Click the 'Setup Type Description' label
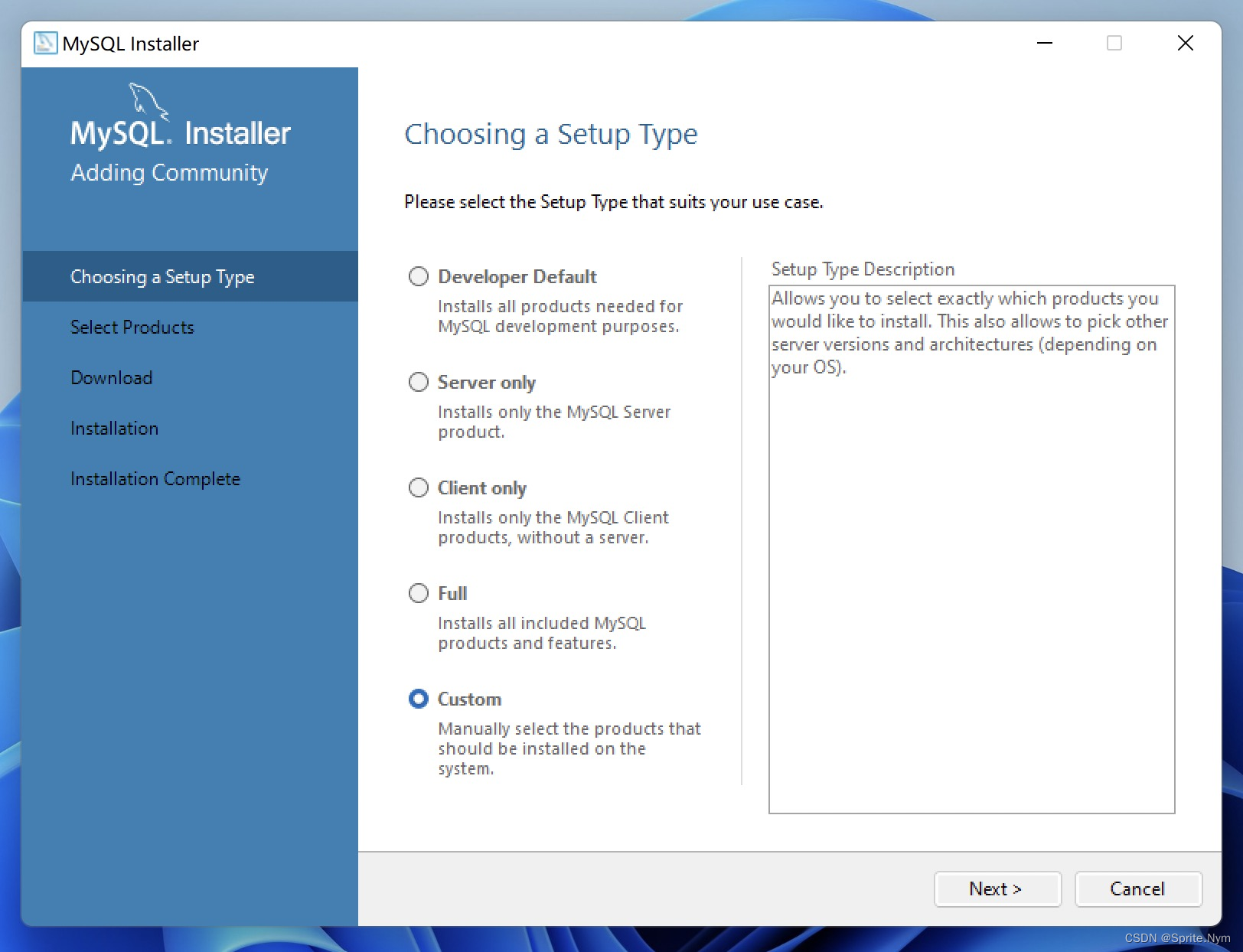 [x=863, y=269]
